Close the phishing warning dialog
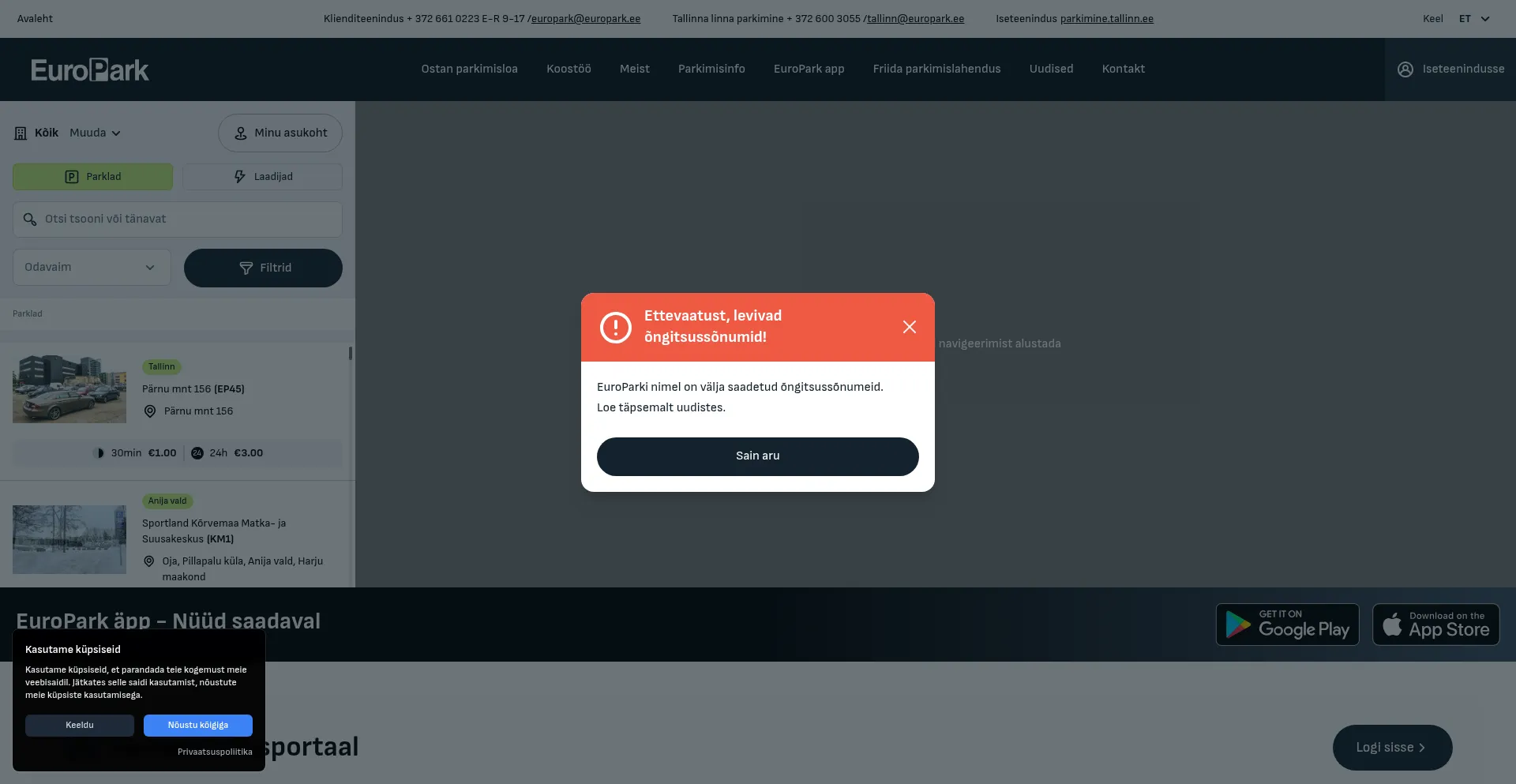Viewport: 1516px width, 784px height. tap(910, 327)
